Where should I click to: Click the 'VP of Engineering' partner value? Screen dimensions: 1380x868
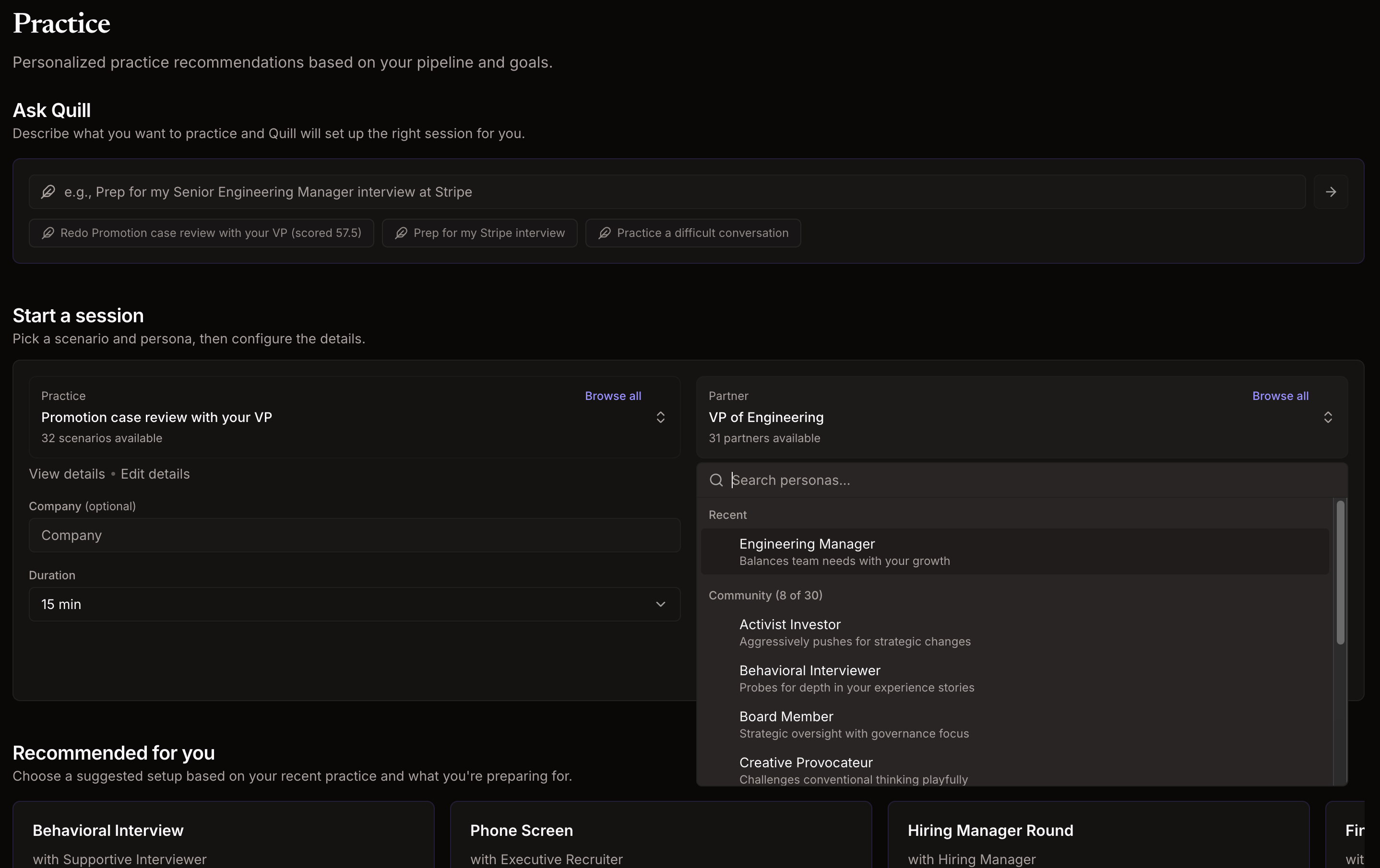766,418
